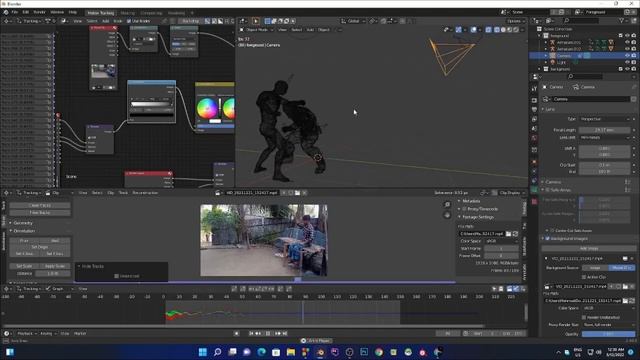Click ColorRamp gradient bar in node
The height and width of the screenshot is (360, 640).
click(151, 104)
